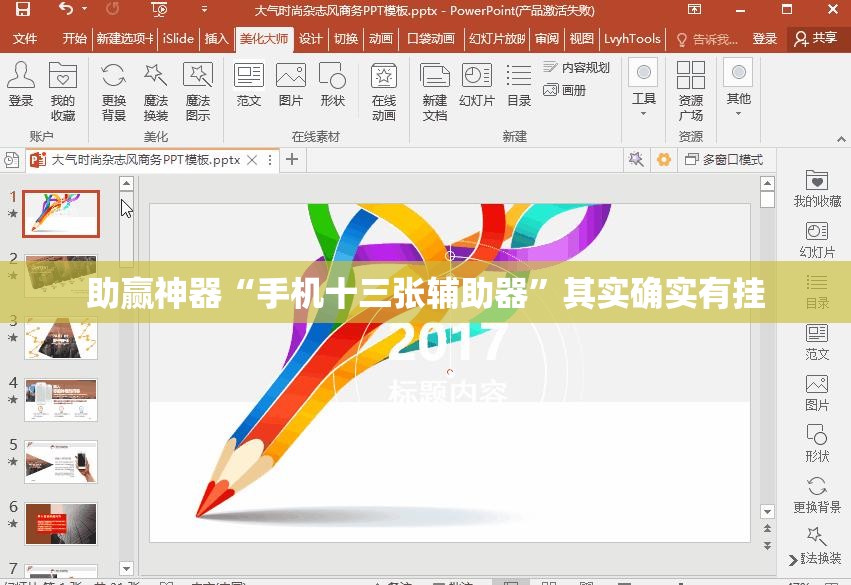Click the 在线动画 icon

pos(384,91)
